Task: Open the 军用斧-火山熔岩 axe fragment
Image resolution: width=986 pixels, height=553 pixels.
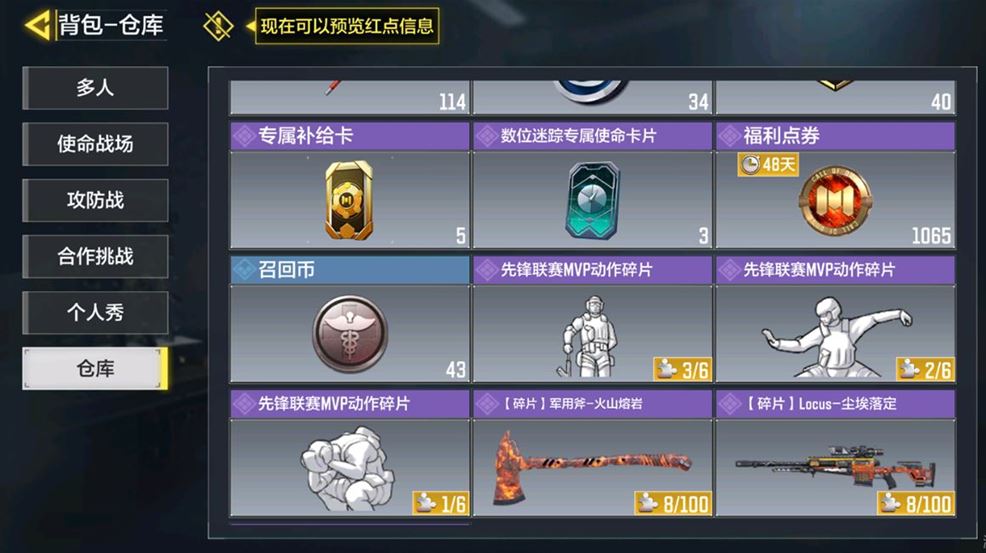Action: tap(592, 453)
